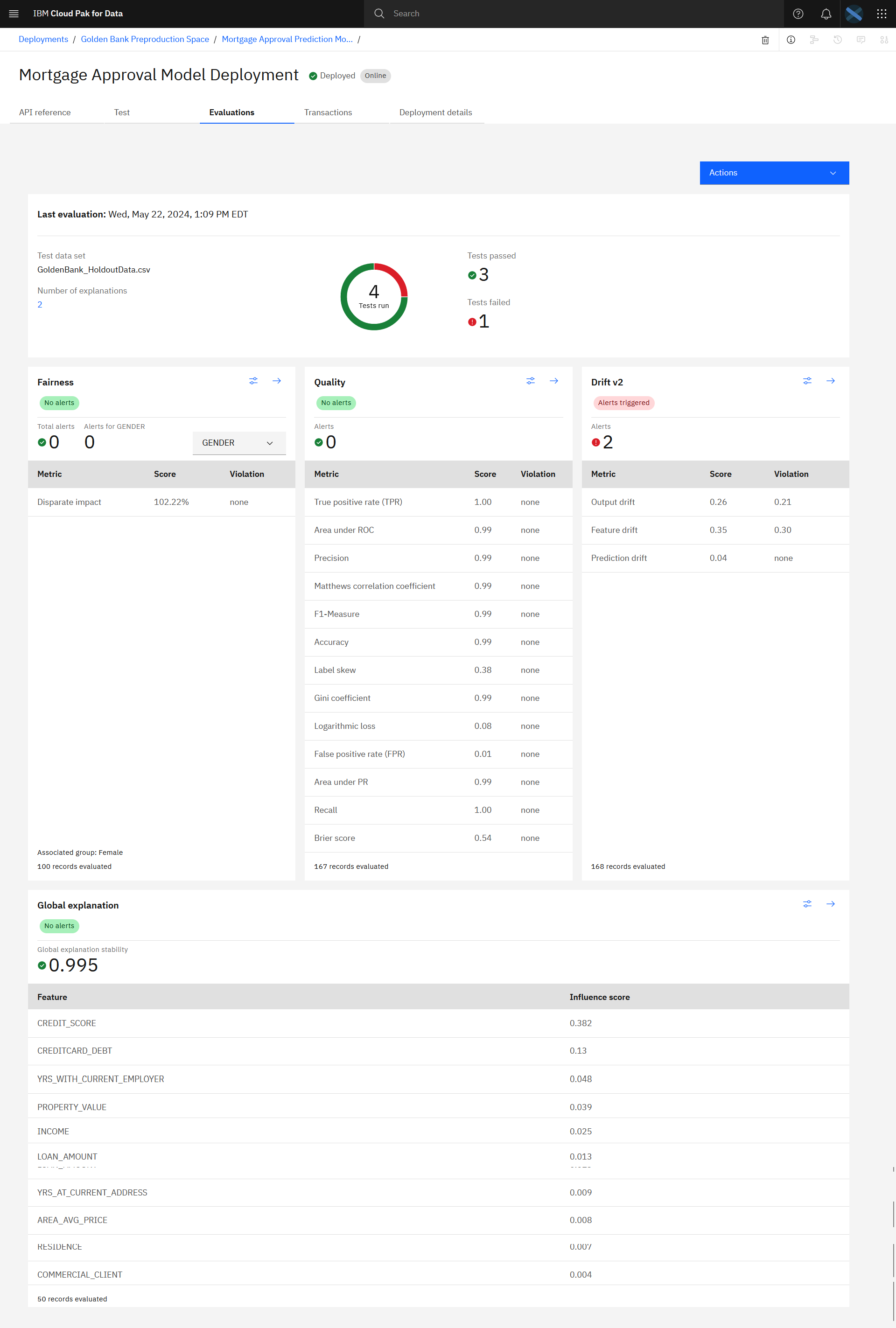Viewport: 896px width, 1328px height.
Task: Open the app switcher grid icon
Action: click(882, 14)
